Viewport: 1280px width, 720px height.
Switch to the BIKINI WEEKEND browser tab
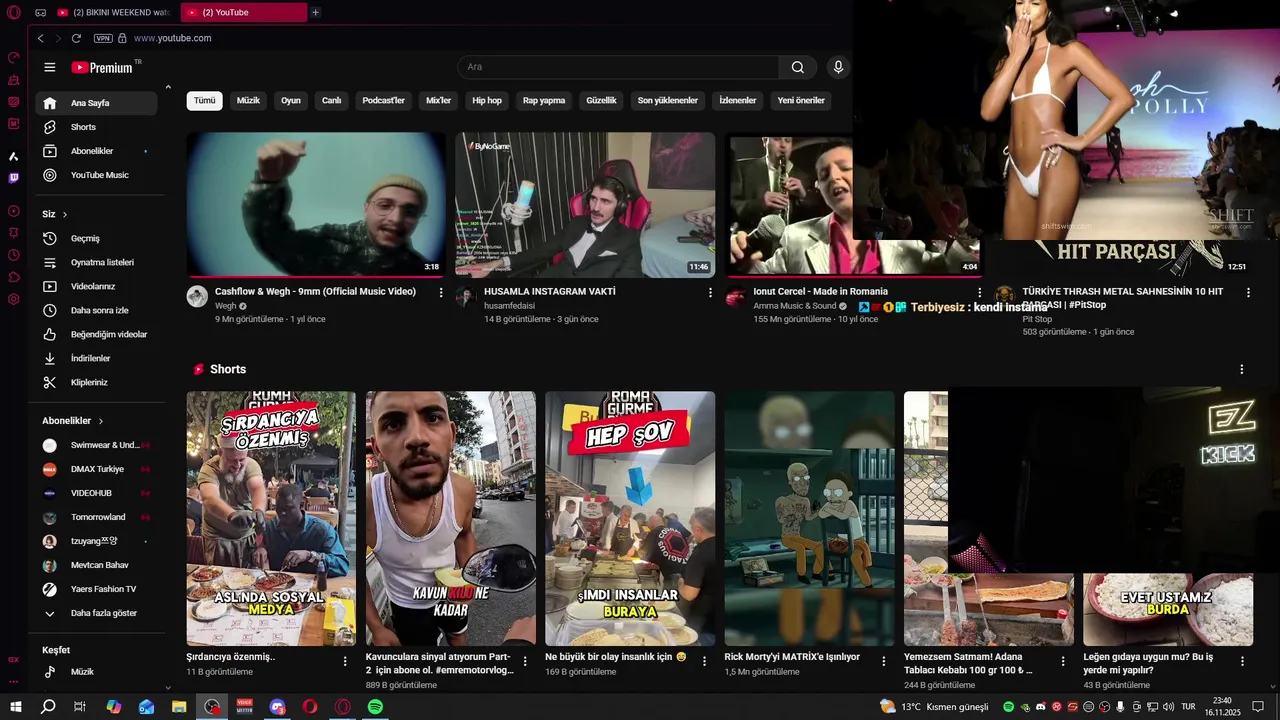click(115, 12)
